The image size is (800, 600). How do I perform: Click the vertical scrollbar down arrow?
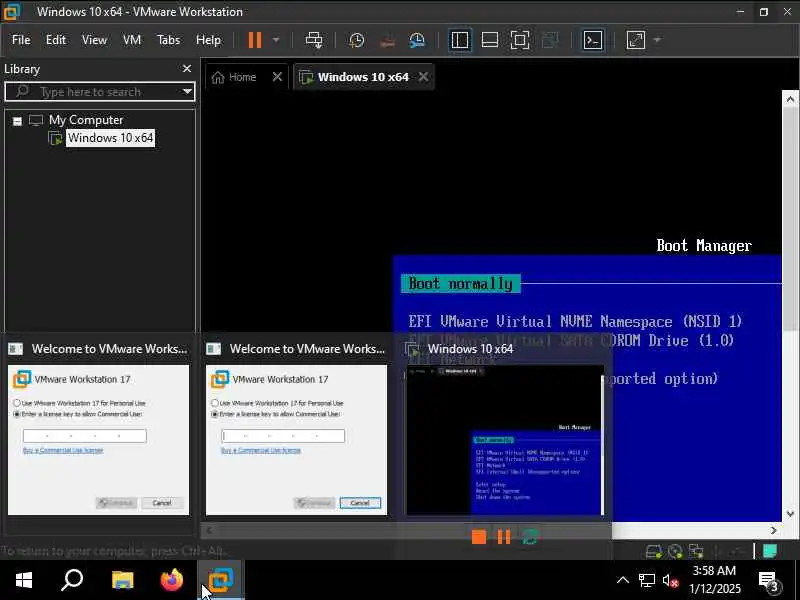pyautogui.click(x=790, y=514)
